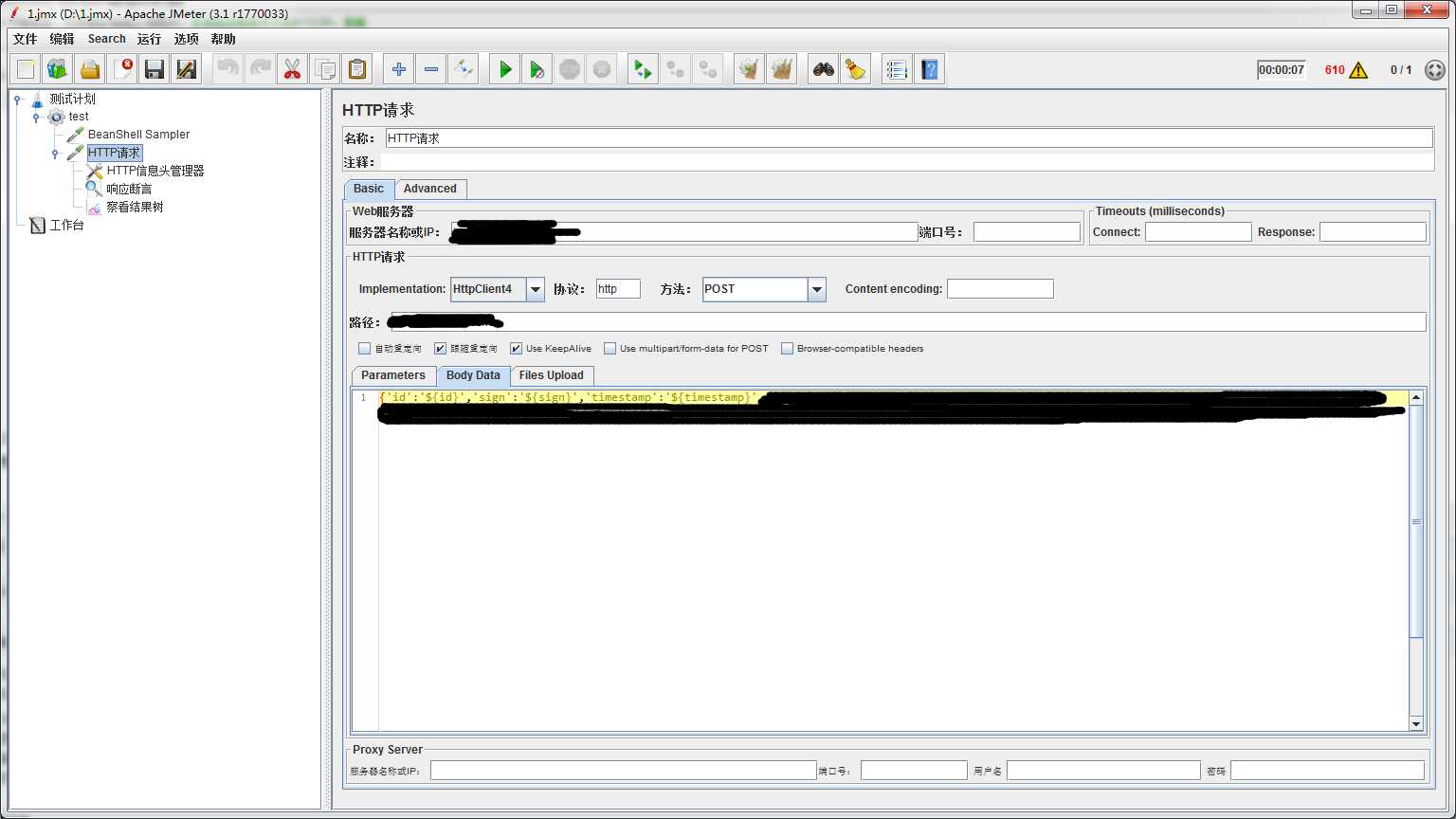Open the 文件 menu
Image resolution: width=1456 pixels, height=819 pixels.
click(x=25, y=39)
